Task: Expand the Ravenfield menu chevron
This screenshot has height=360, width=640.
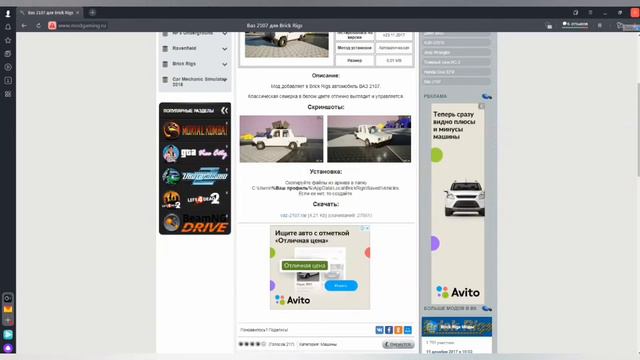Action: point(224,49)
